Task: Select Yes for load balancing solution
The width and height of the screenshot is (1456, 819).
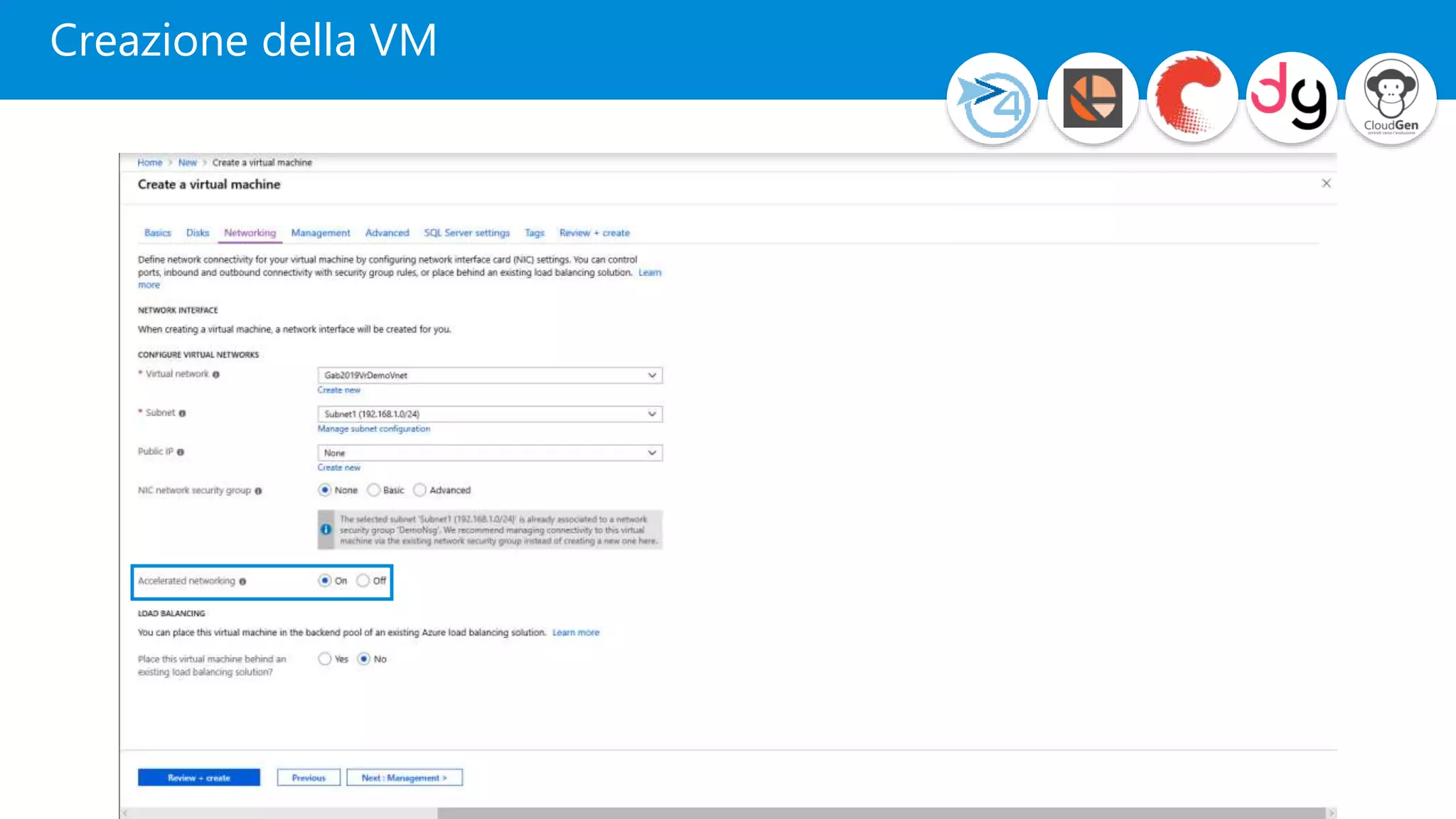Action: point(325,659)
